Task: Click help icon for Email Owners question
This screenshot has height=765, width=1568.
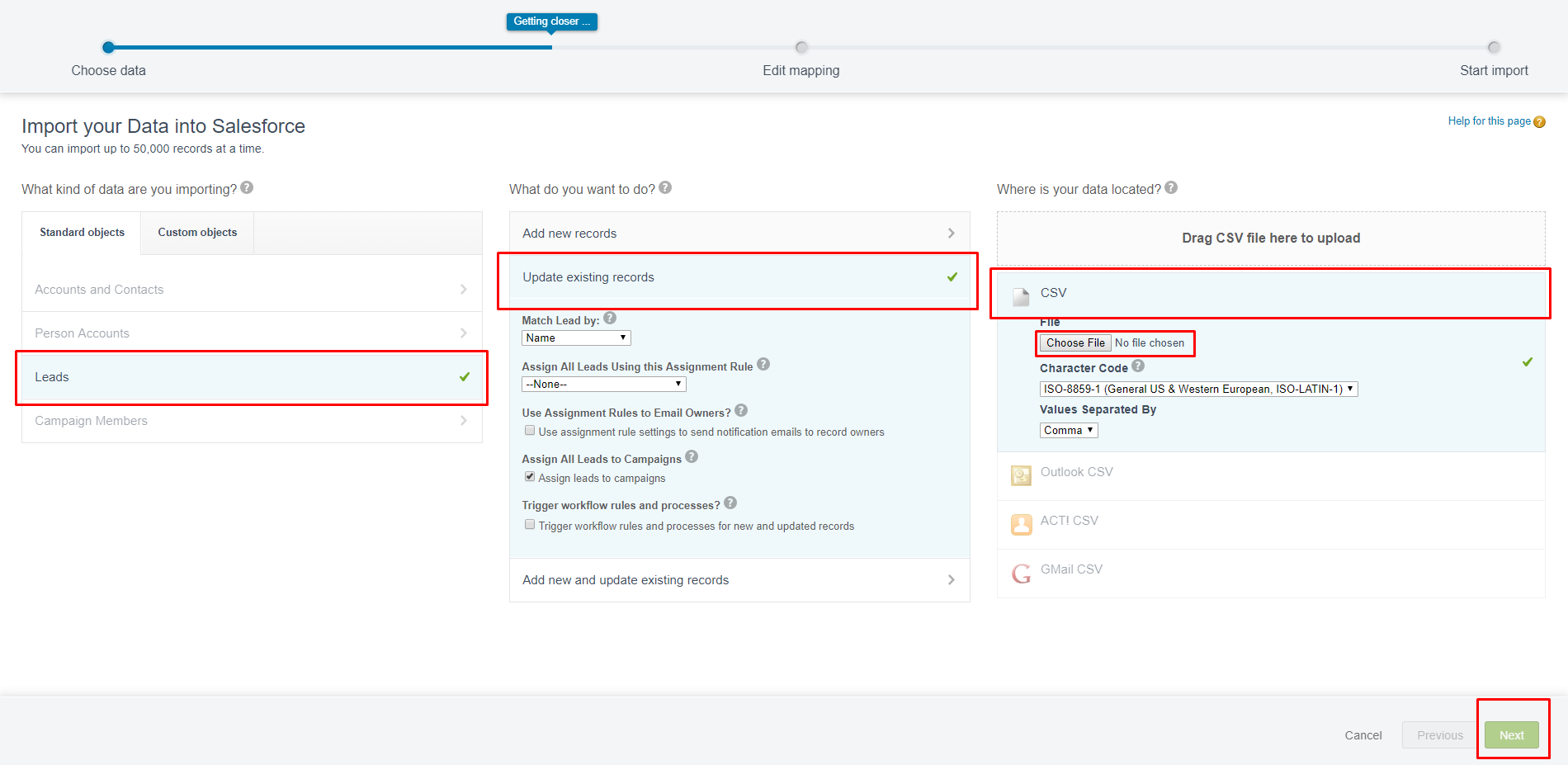Action: click(741, 411)
